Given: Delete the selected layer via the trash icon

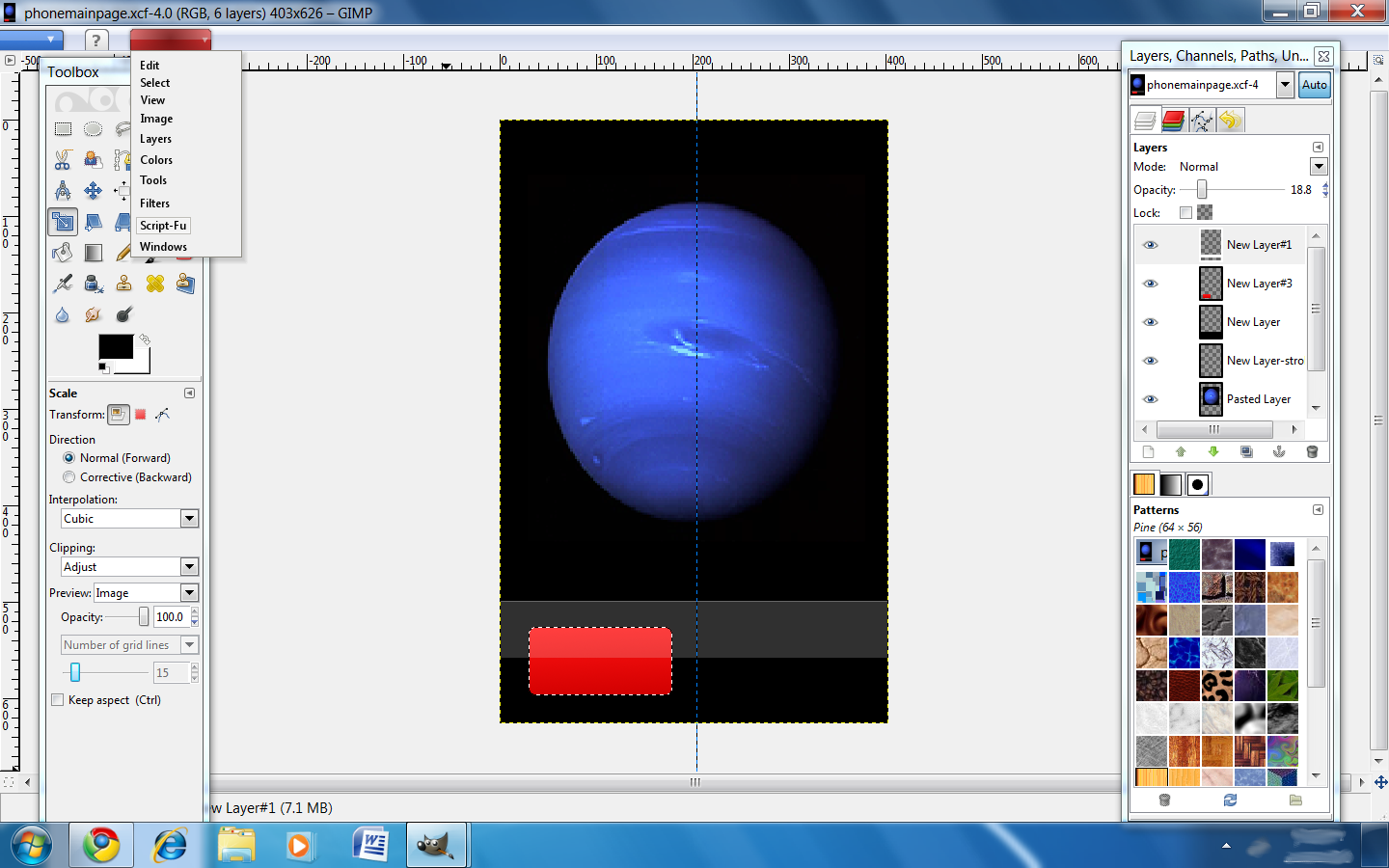Looking at the screenshot, I should (1312, 451).
